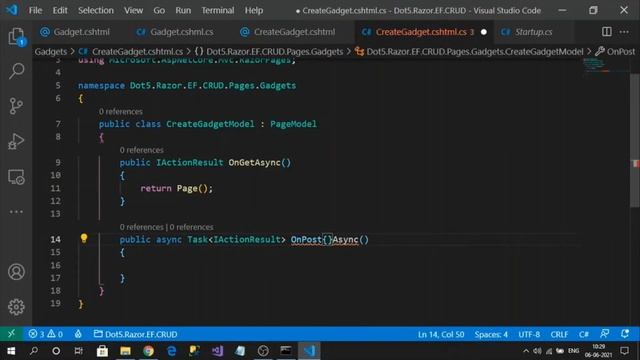Open Microsoft Store from taskbar
Viewport: 640px width, 360px height.
pyautogui.click(x=102, y=351)
